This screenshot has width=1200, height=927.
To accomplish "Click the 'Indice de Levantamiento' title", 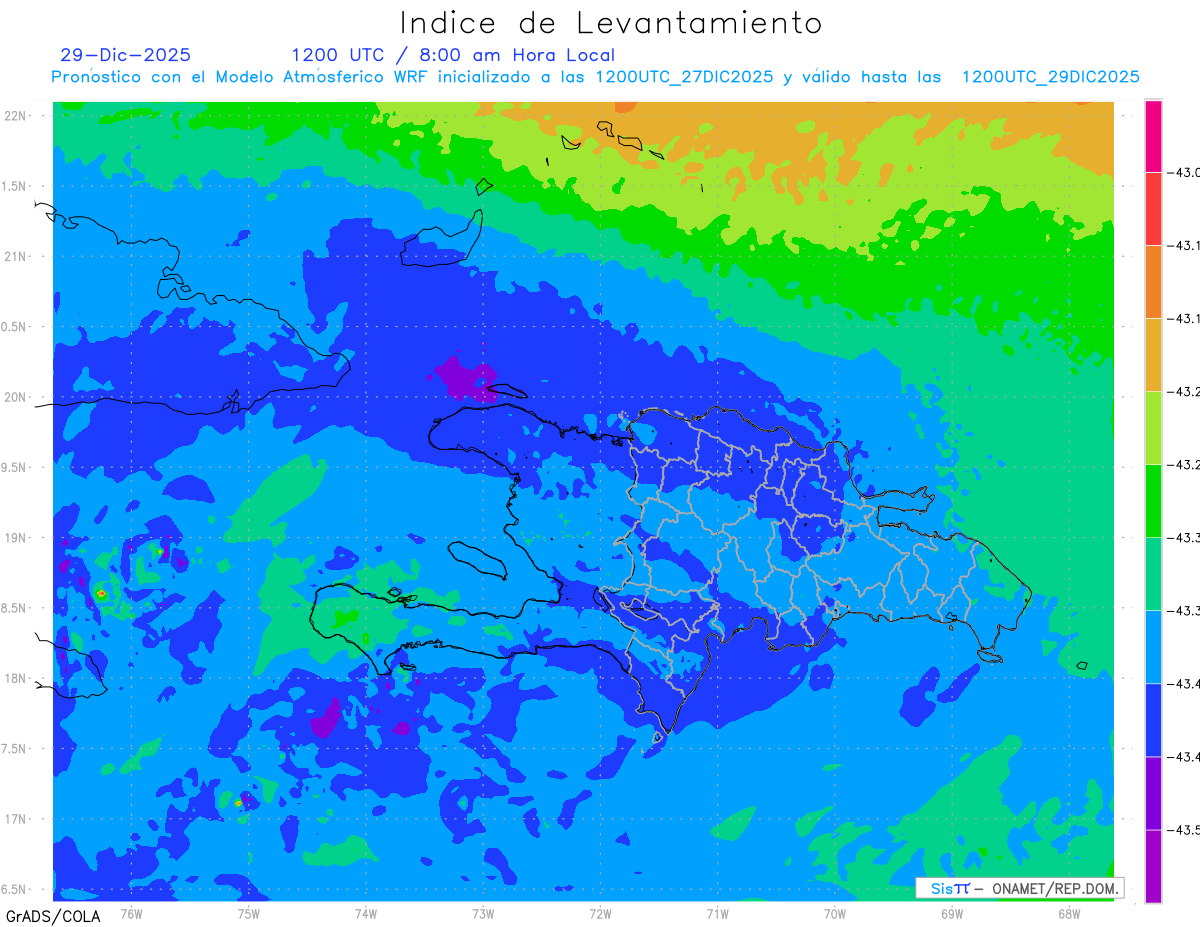I will click(x=611, y=23).
